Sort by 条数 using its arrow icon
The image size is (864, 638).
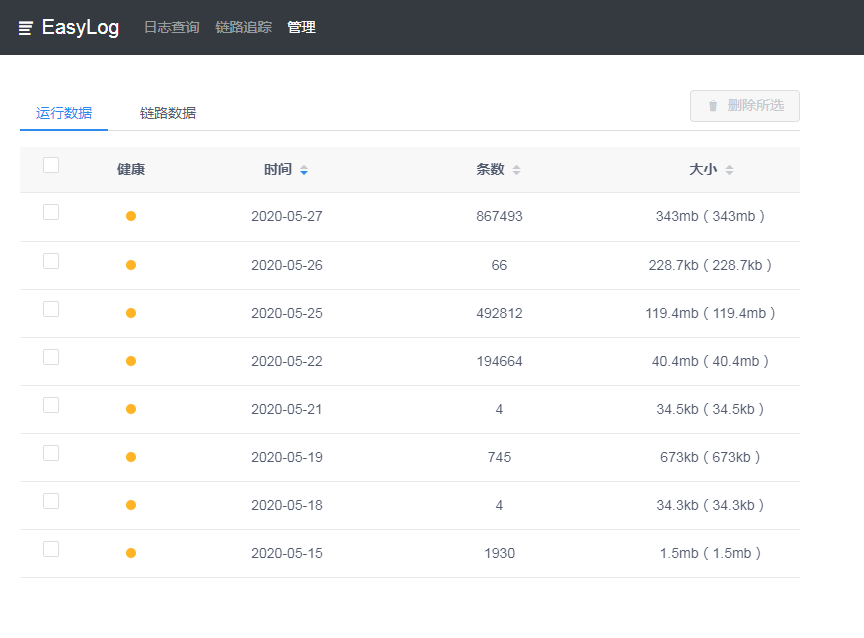click(516, 170)
